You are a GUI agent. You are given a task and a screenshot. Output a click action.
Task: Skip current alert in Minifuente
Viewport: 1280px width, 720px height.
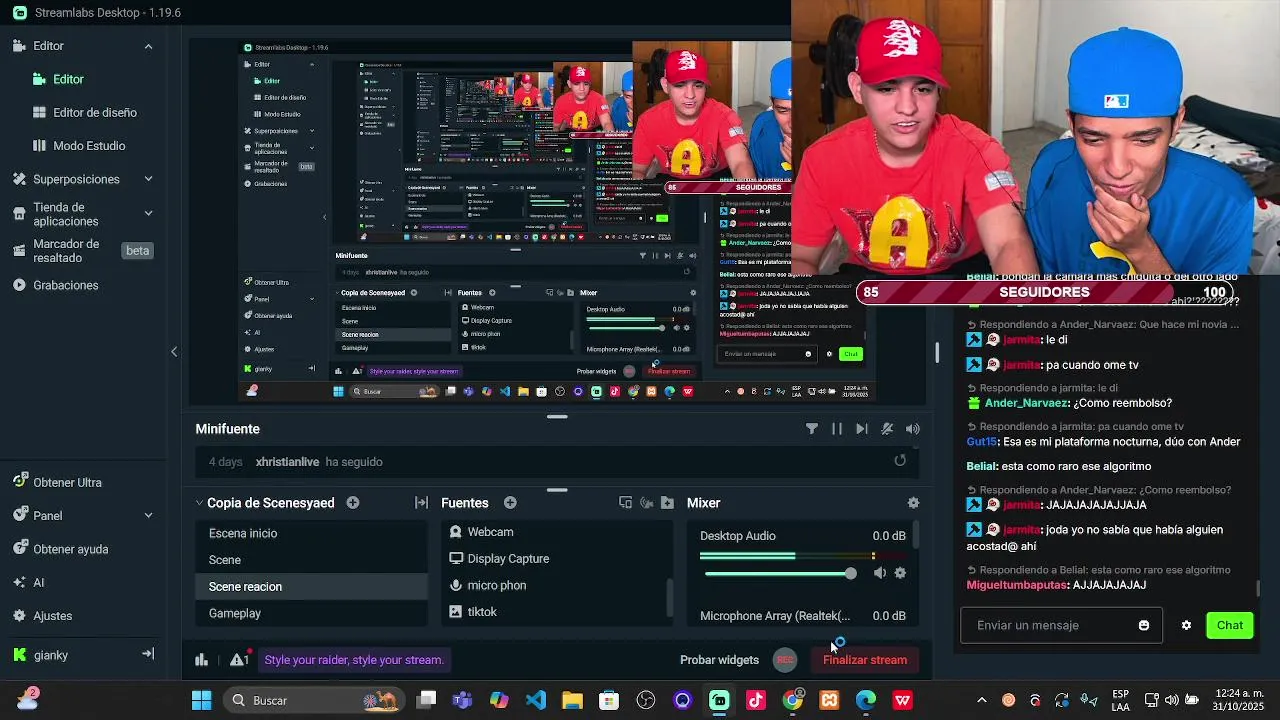pos(862,429)
